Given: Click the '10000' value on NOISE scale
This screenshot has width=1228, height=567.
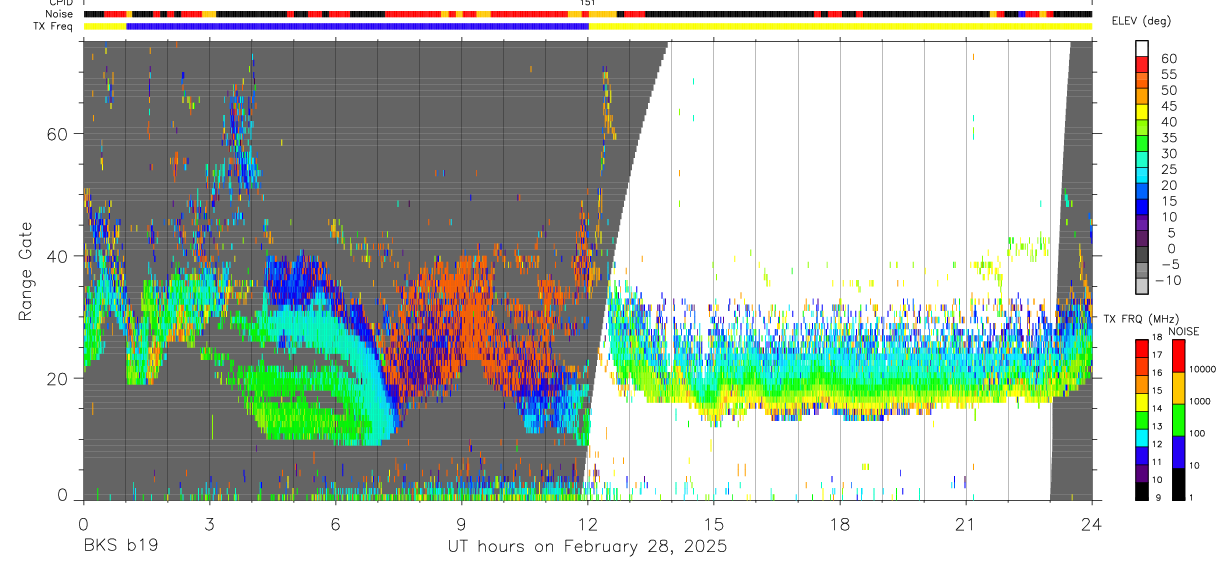Looking at the screenshot, I should click(x=1203, y=369).
